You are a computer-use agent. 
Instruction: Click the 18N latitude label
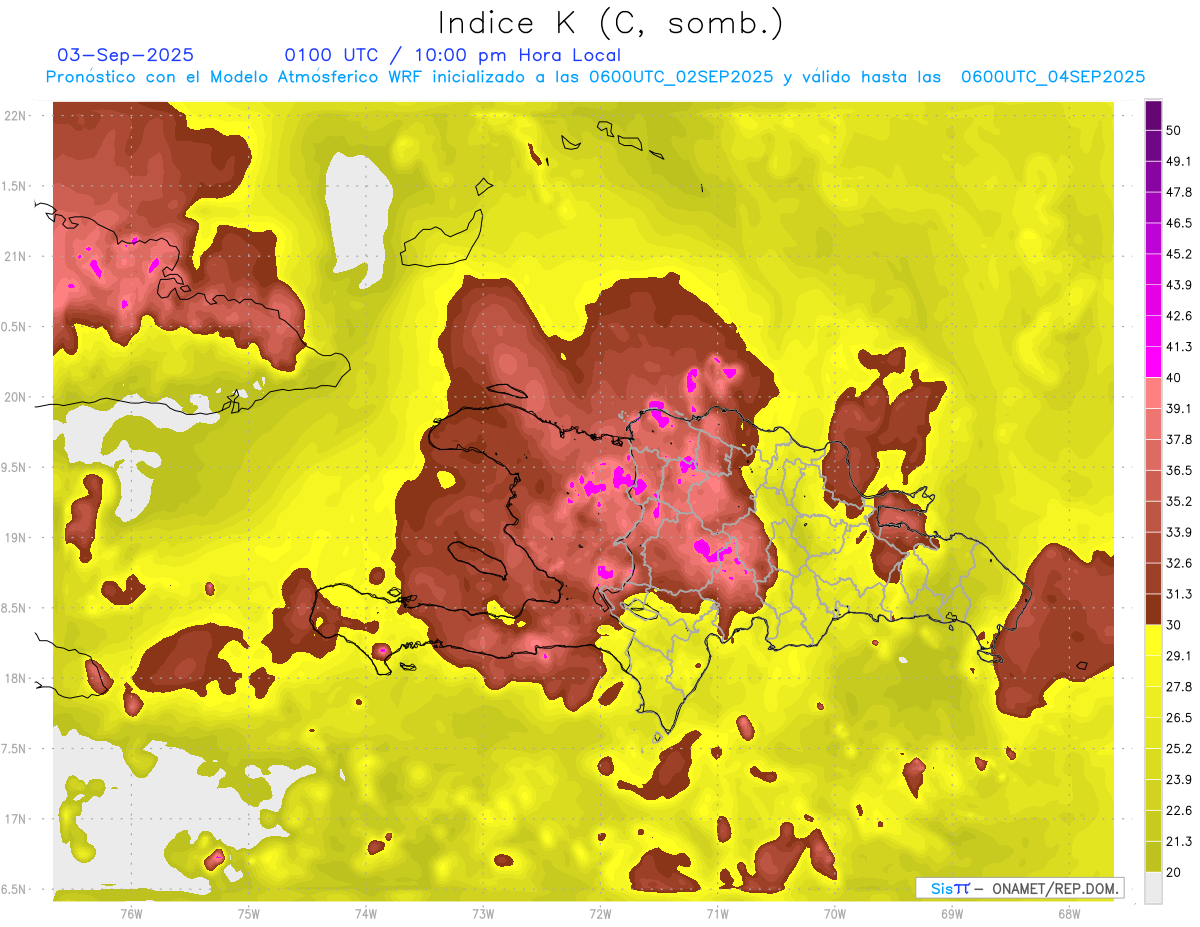[x=16, y=679]
